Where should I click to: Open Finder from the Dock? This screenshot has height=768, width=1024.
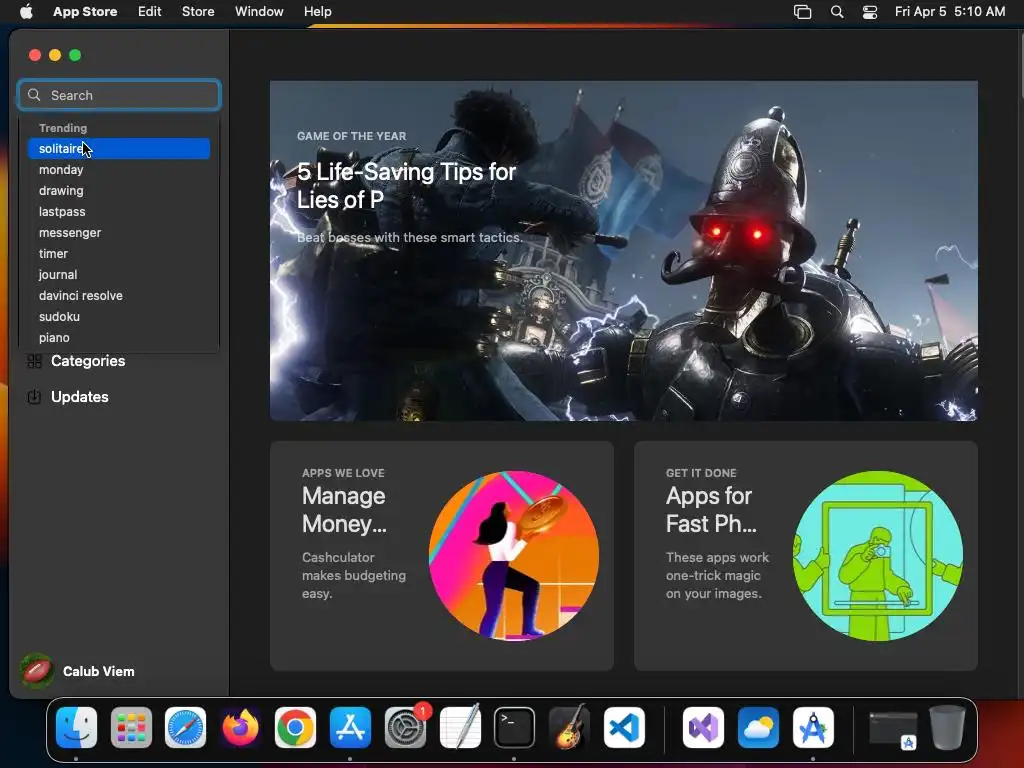(x=76, y=727)
